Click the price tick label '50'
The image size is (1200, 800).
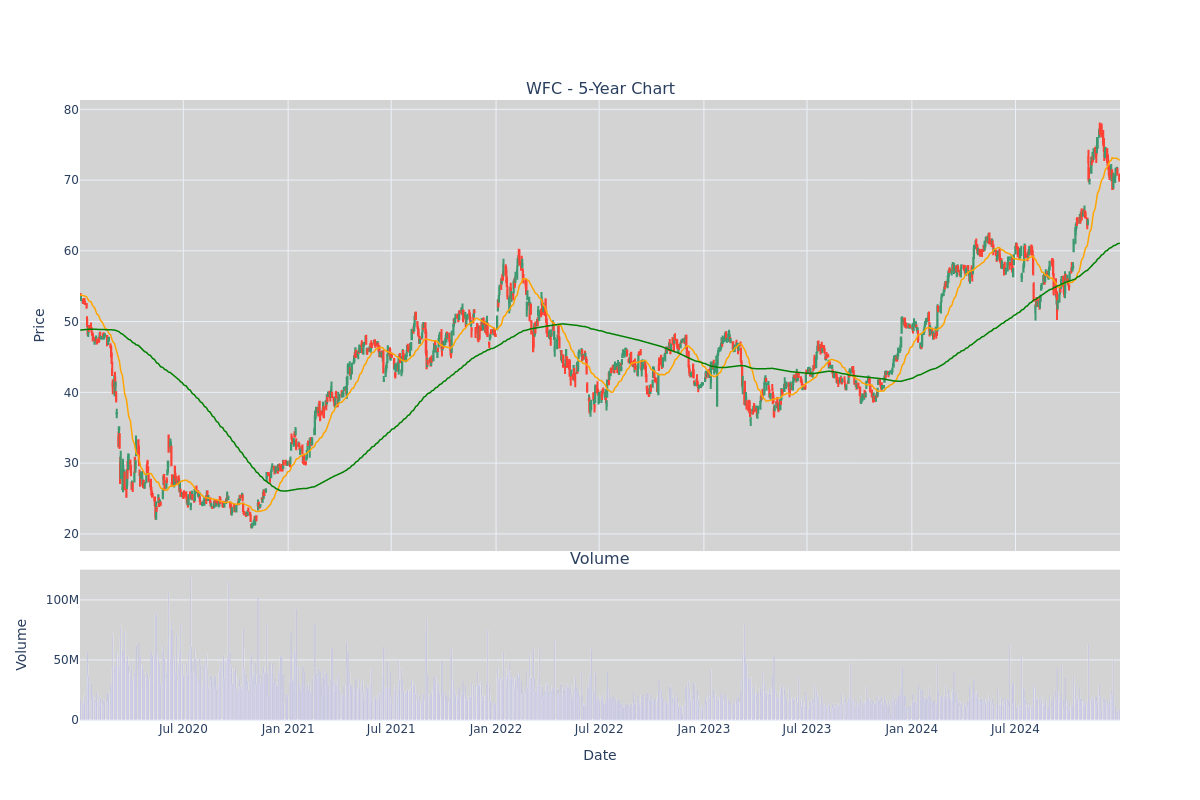click(x=71, y=322)
